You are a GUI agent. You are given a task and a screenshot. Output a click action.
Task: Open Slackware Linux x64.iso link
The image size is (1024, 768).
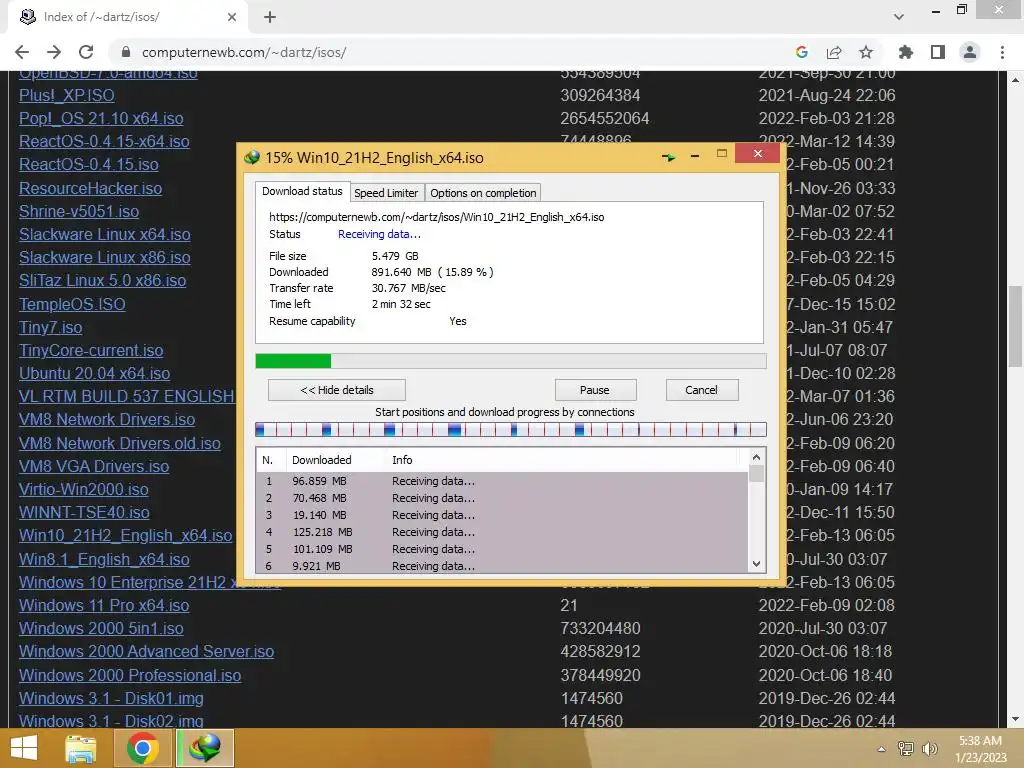(x=104, y=234)
